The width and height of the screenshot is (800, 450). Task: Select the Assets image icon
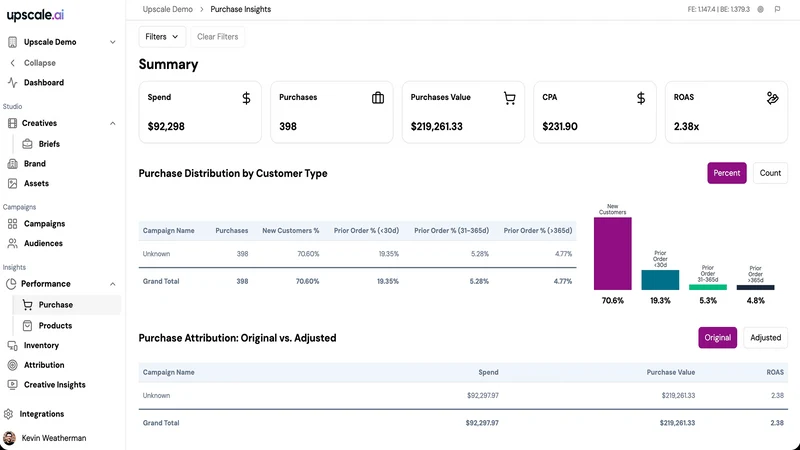pyautogui.click(x=12, y=183)
